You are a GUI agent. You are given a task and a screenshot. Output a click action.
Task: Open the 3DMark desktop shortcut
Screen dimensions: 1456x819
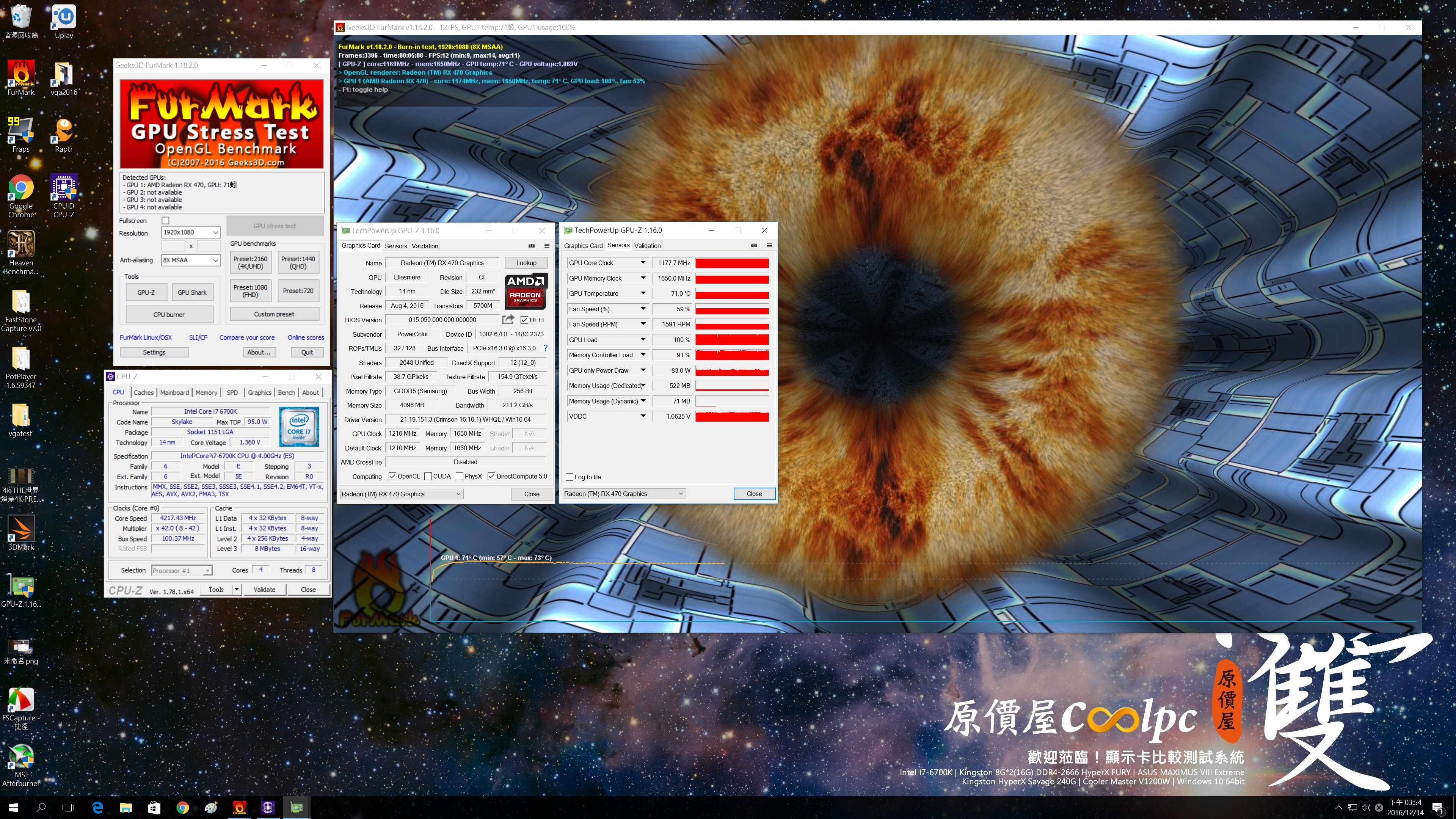[21, 532]
